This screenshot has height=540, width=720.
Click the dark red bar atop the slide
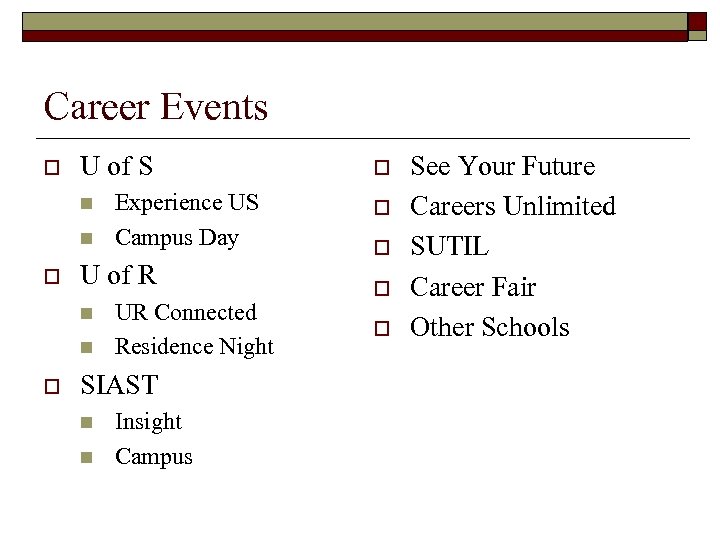[355, 35]
